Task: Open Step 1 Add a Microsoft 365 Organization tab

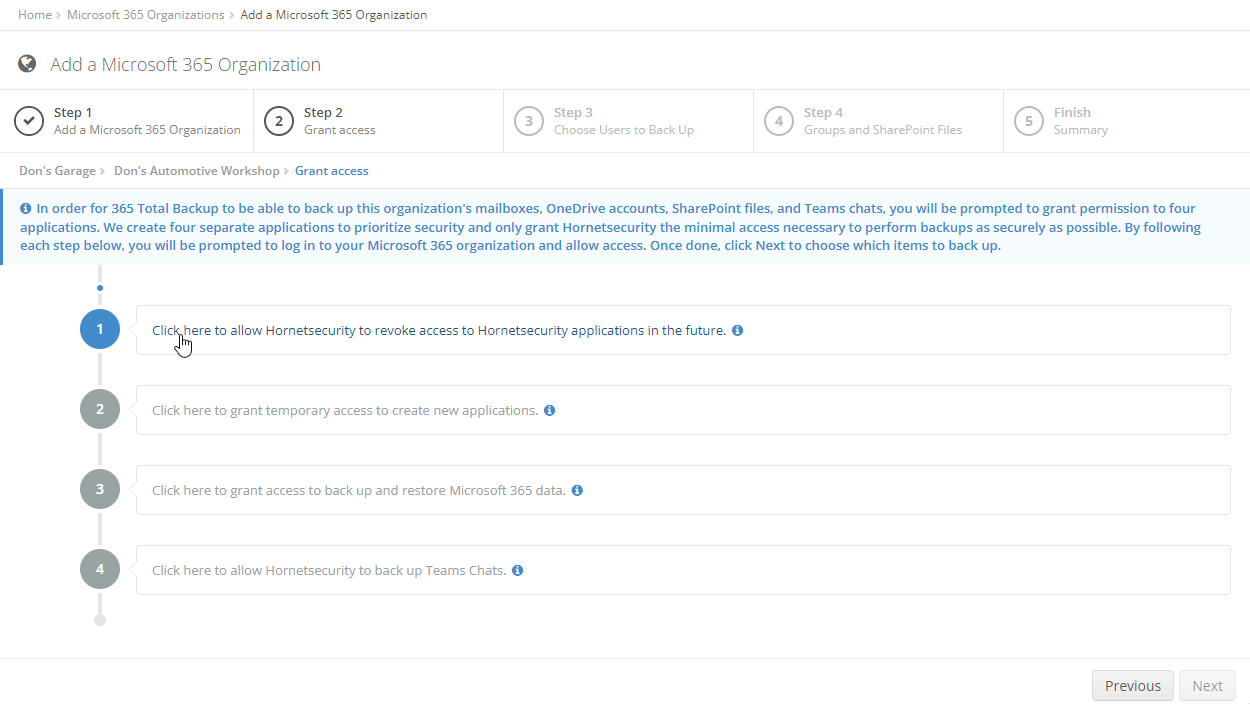Action: 127,121
